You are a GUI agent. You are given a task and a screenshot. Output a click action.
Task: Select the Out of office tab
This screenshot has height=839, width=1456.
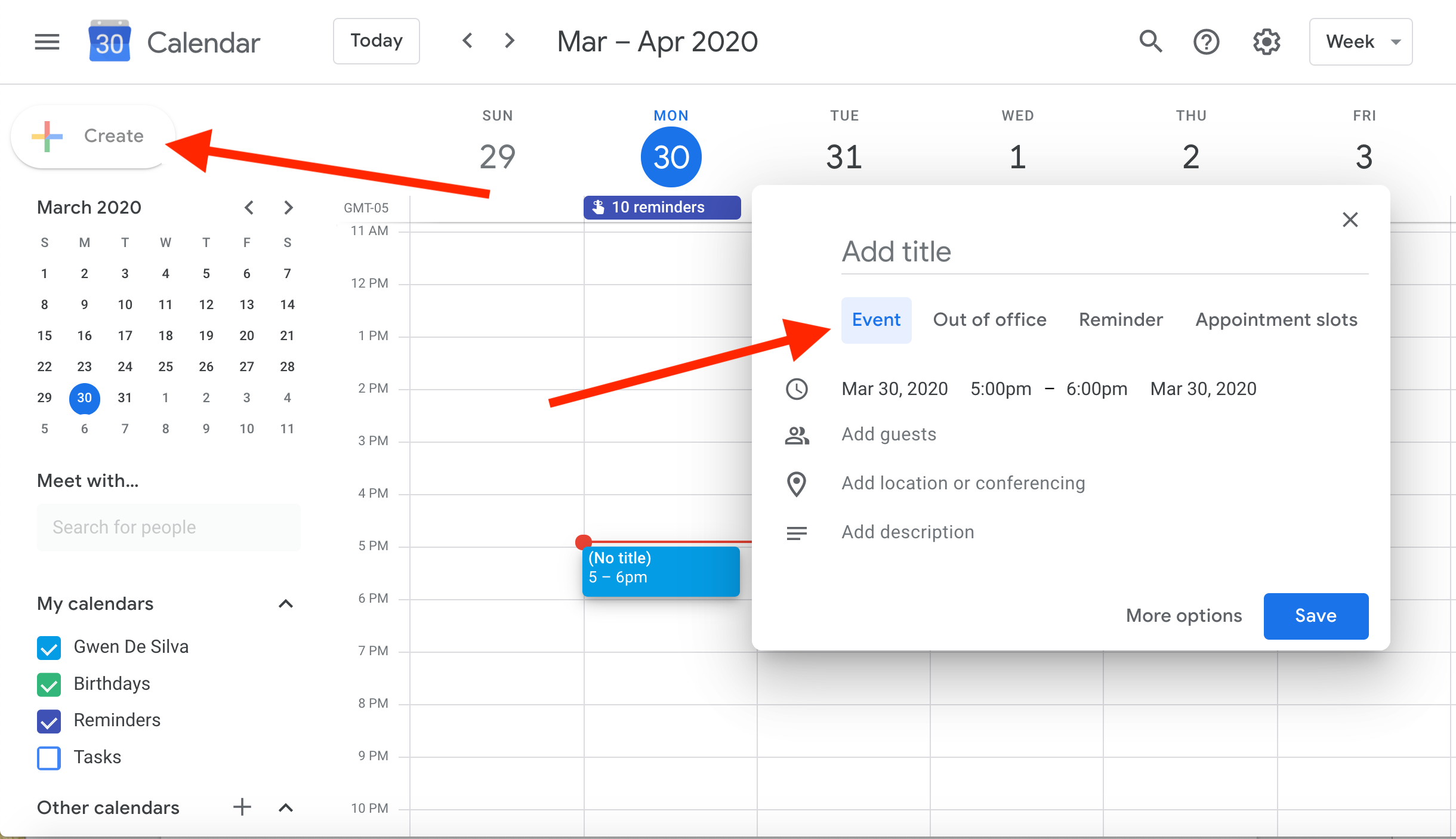pyautogui.click(x=989, y=320)
